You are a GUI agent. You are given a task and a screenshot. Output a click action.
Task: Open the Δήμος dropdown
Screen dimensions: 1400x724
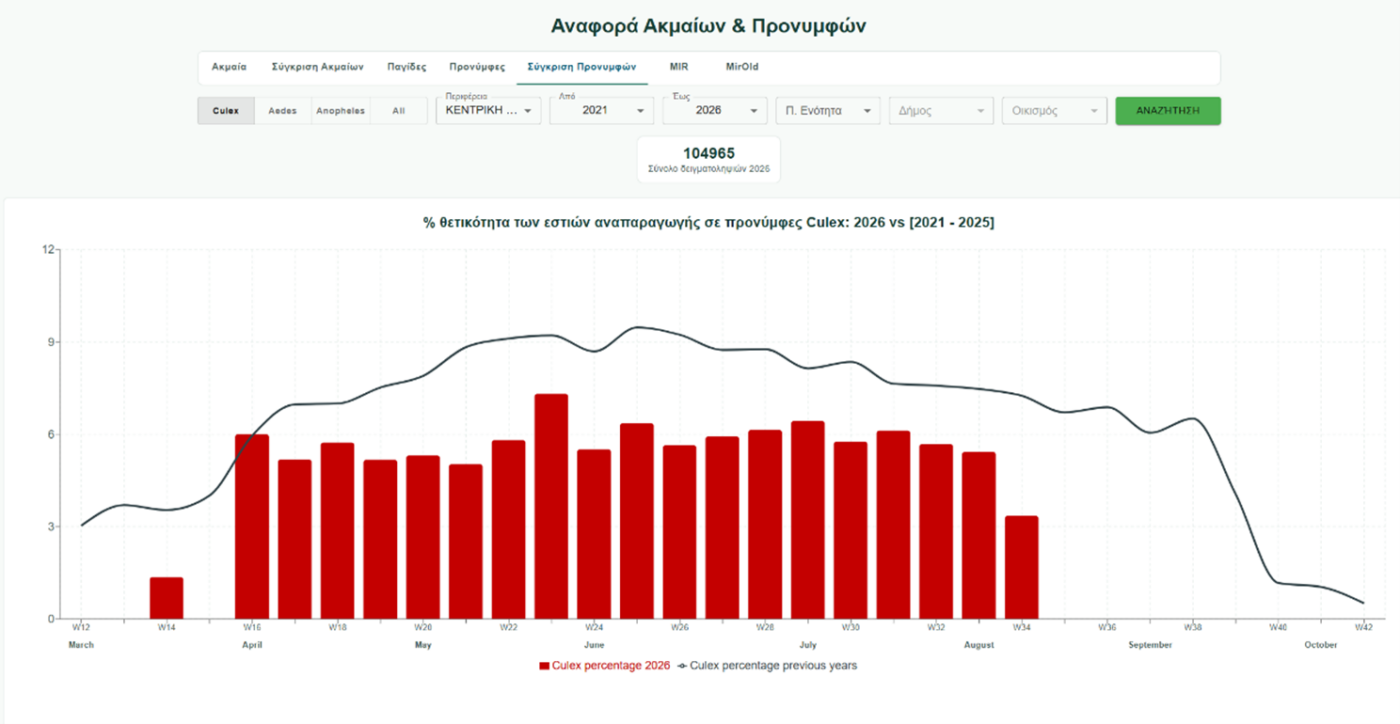(x=941, y=110)
